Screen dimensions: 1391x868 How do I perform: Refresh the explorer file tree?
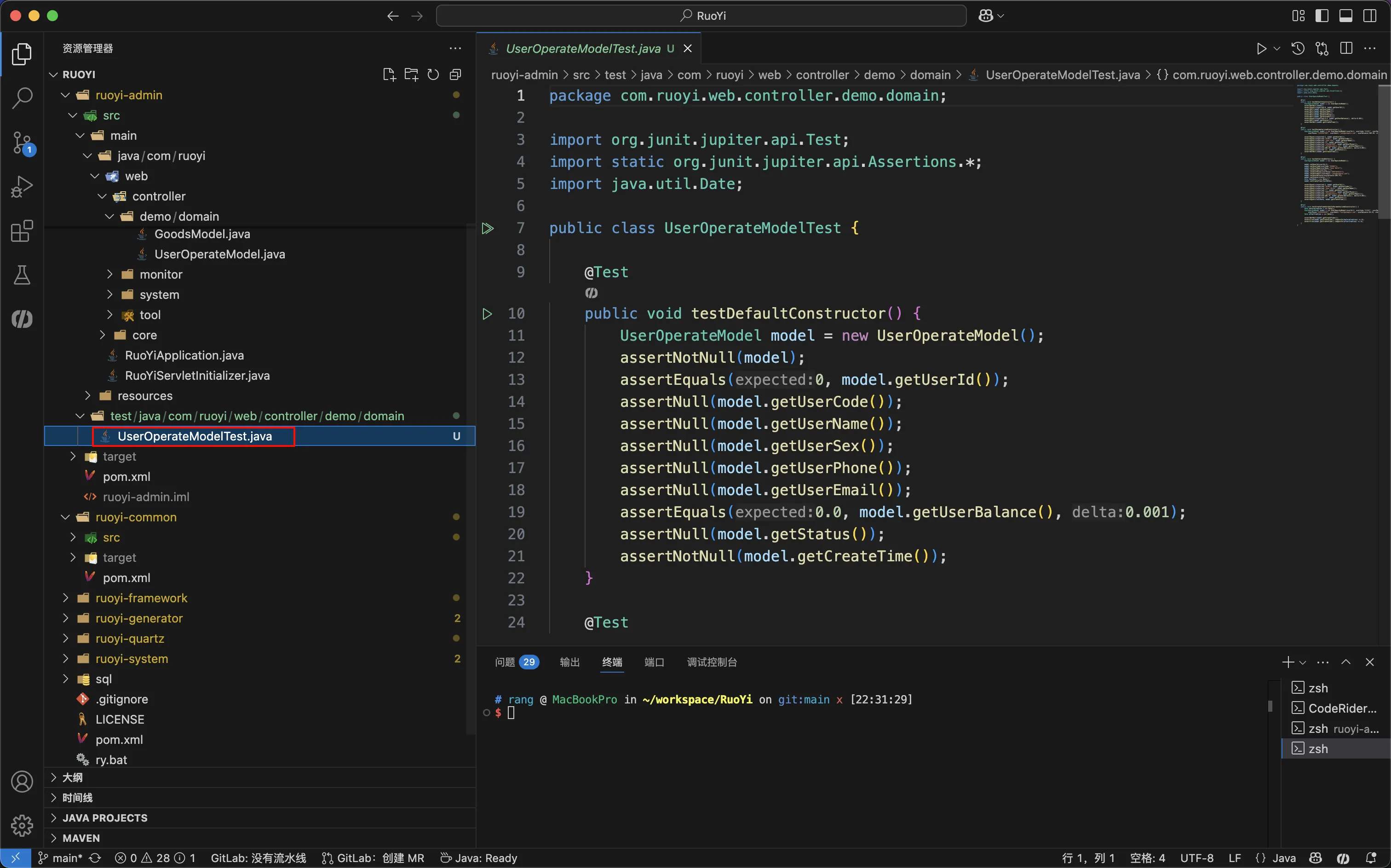coord(433,74)
